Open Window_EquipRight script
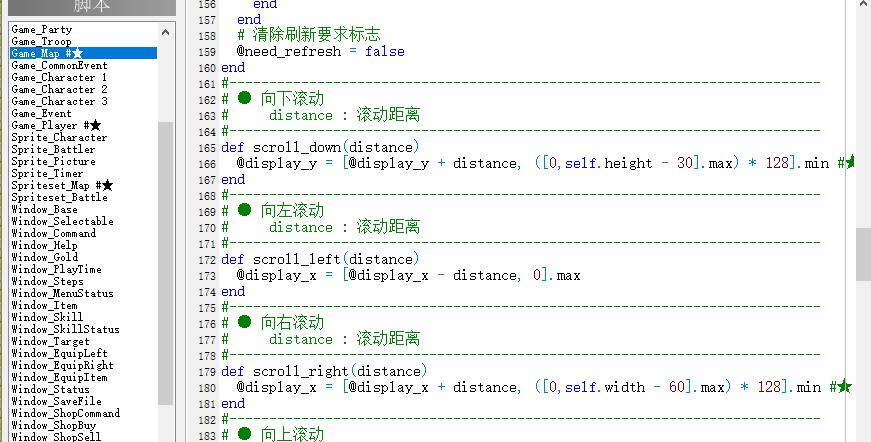This screenshot has width=871, height=442. click(62, 365)
